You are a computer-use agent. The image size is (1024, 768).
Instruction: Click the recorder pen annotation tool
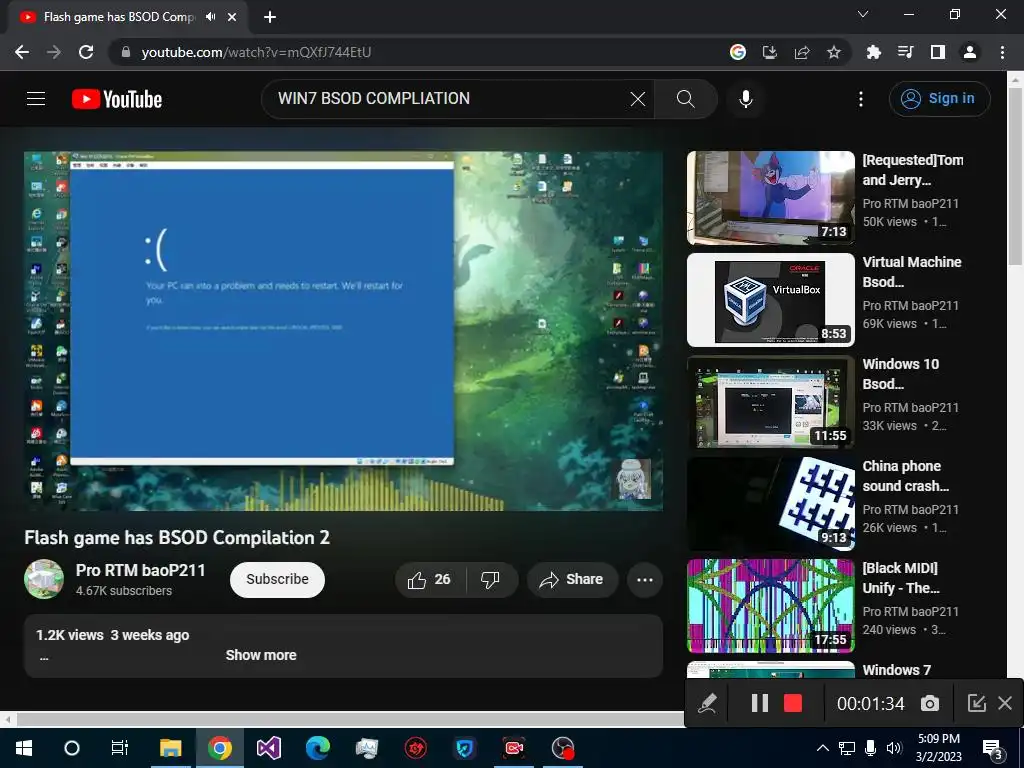(x=707, y=703)
